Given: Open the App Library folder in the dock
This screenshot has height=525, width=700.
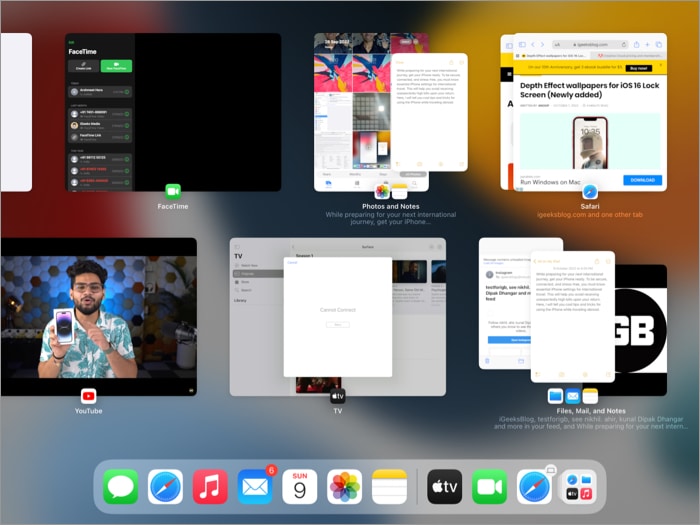Looking at the screenshot, I should (579, 487).
